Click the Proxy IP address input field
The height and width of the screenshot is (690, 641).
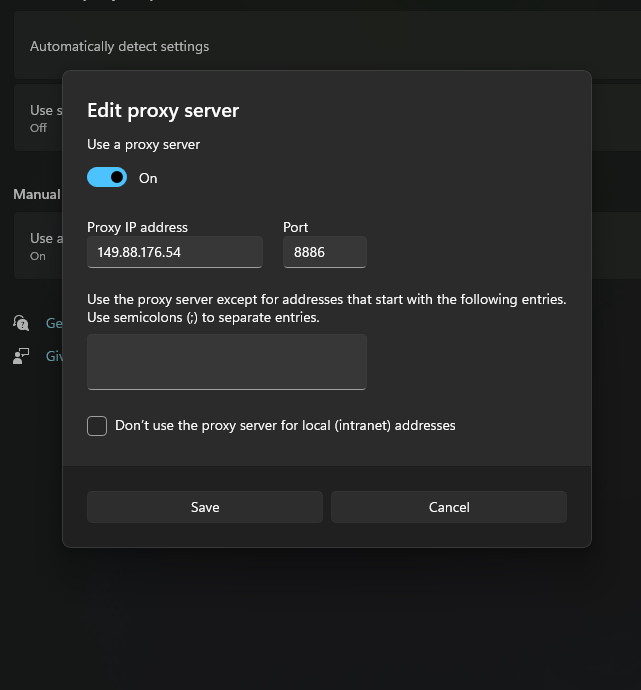coord(174,252)
